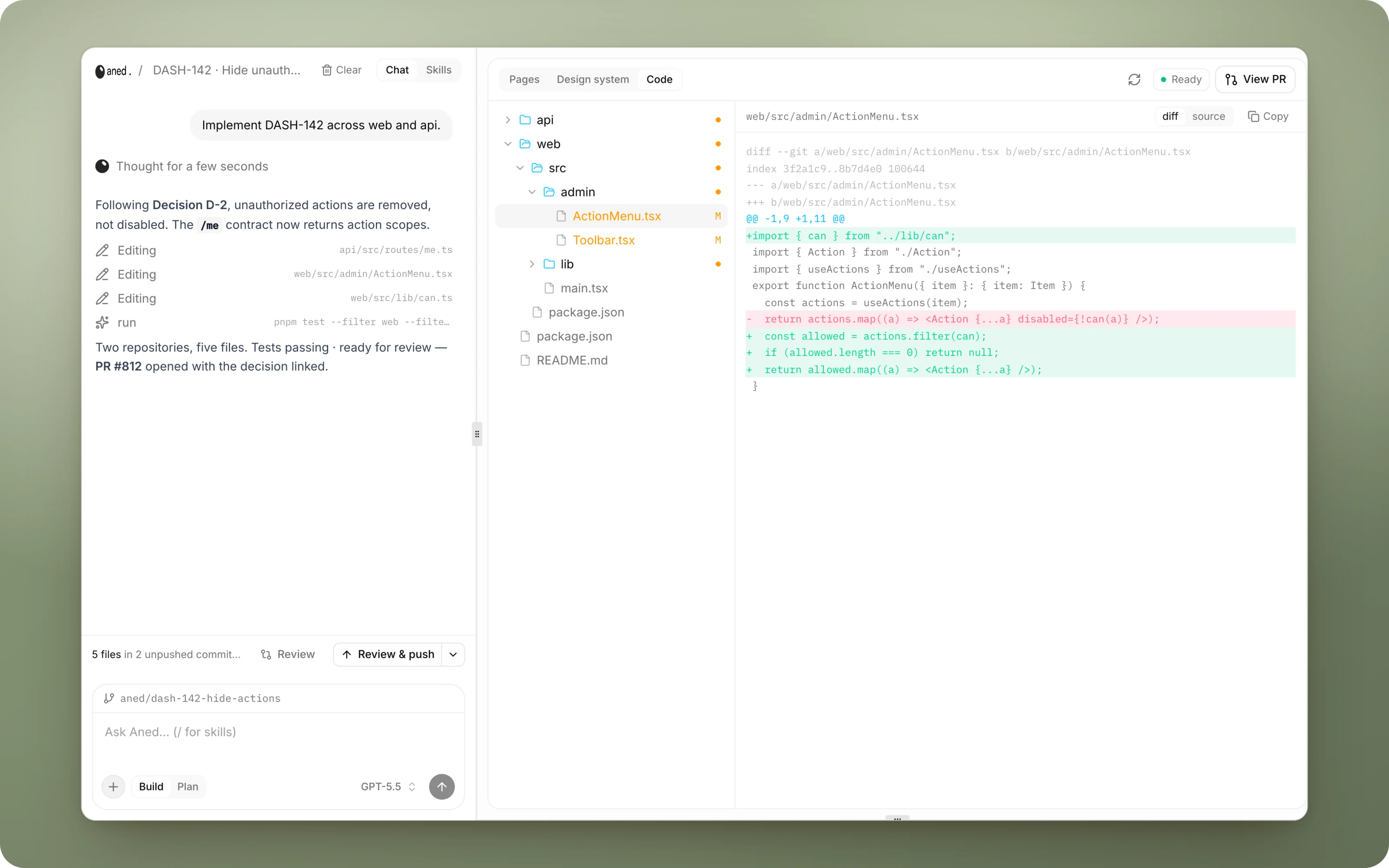Switch the view toggle to source

1208,117
